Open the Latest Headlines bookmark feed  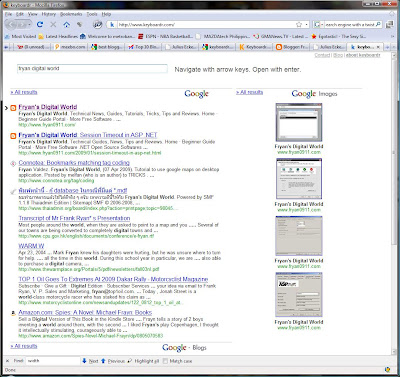58,36
